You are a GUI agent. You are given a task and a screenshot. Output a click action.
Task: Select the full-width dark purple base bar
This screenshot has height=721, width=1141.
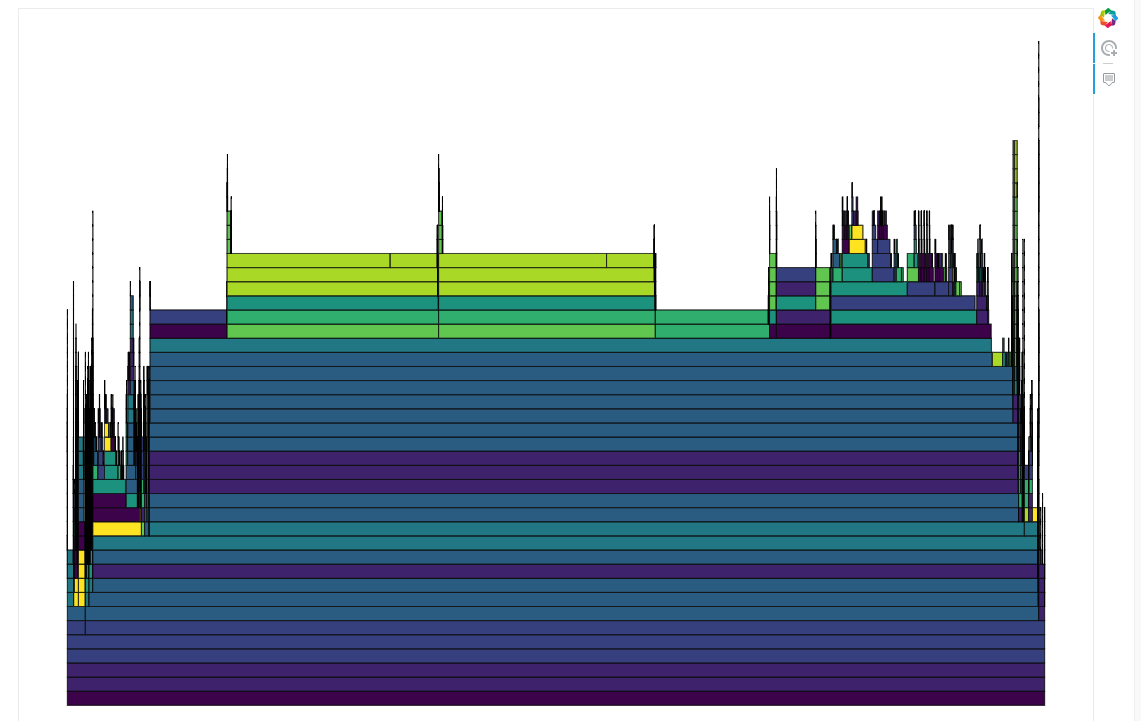556,698
